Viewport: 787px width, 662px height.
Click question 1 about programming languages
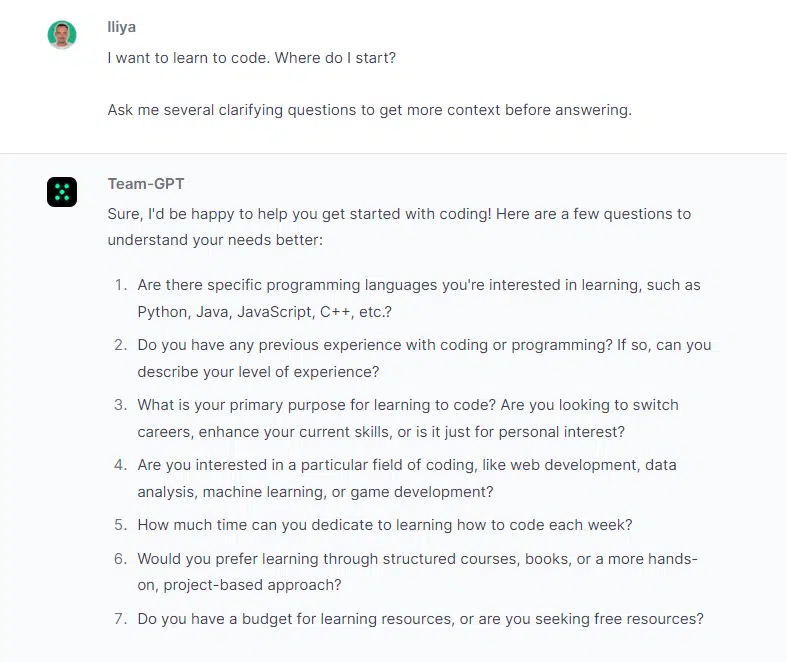[419, 298]
